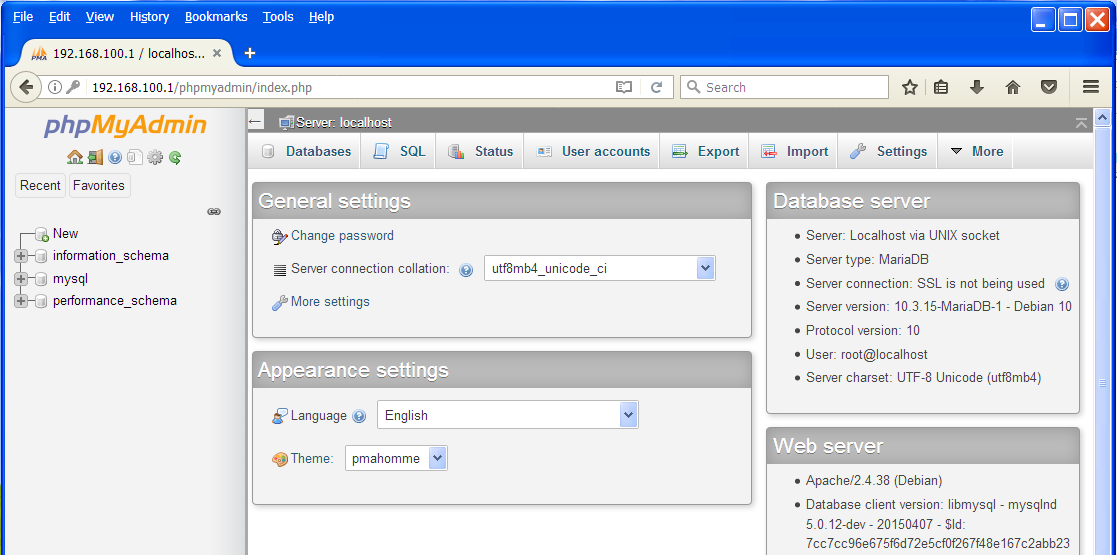Expand the mysql database node

tap(21, 279)
